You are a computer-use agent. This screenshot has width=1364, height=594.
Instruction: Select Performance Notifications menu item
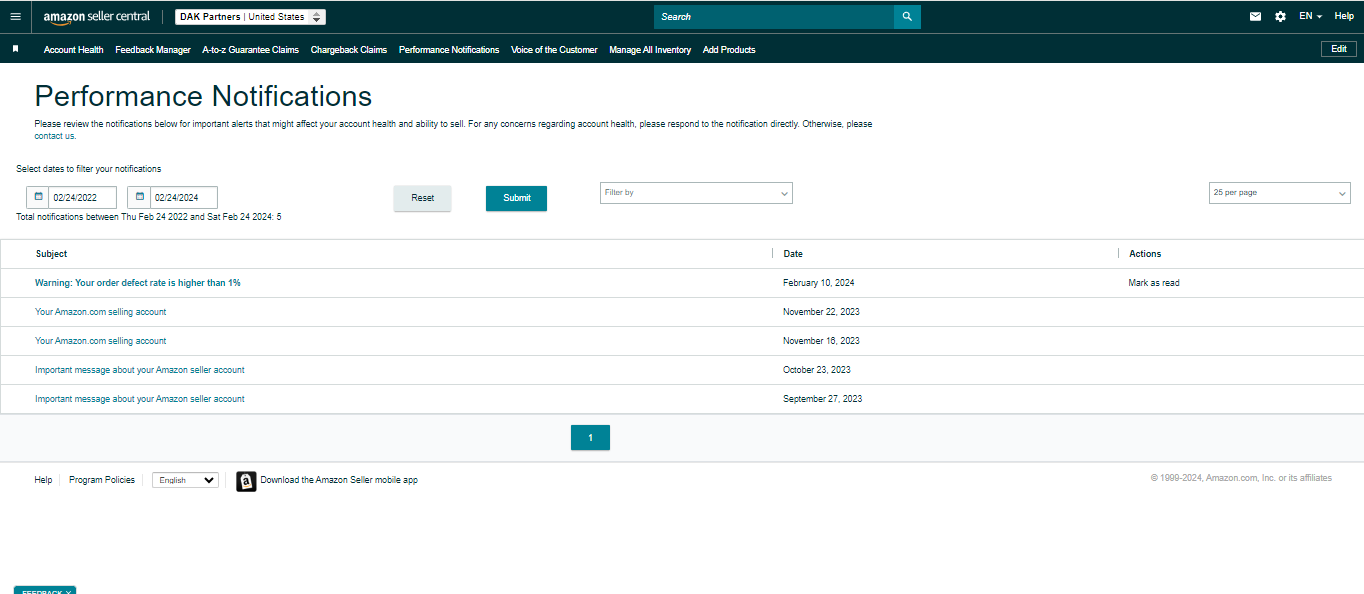[x=449, y=49]
